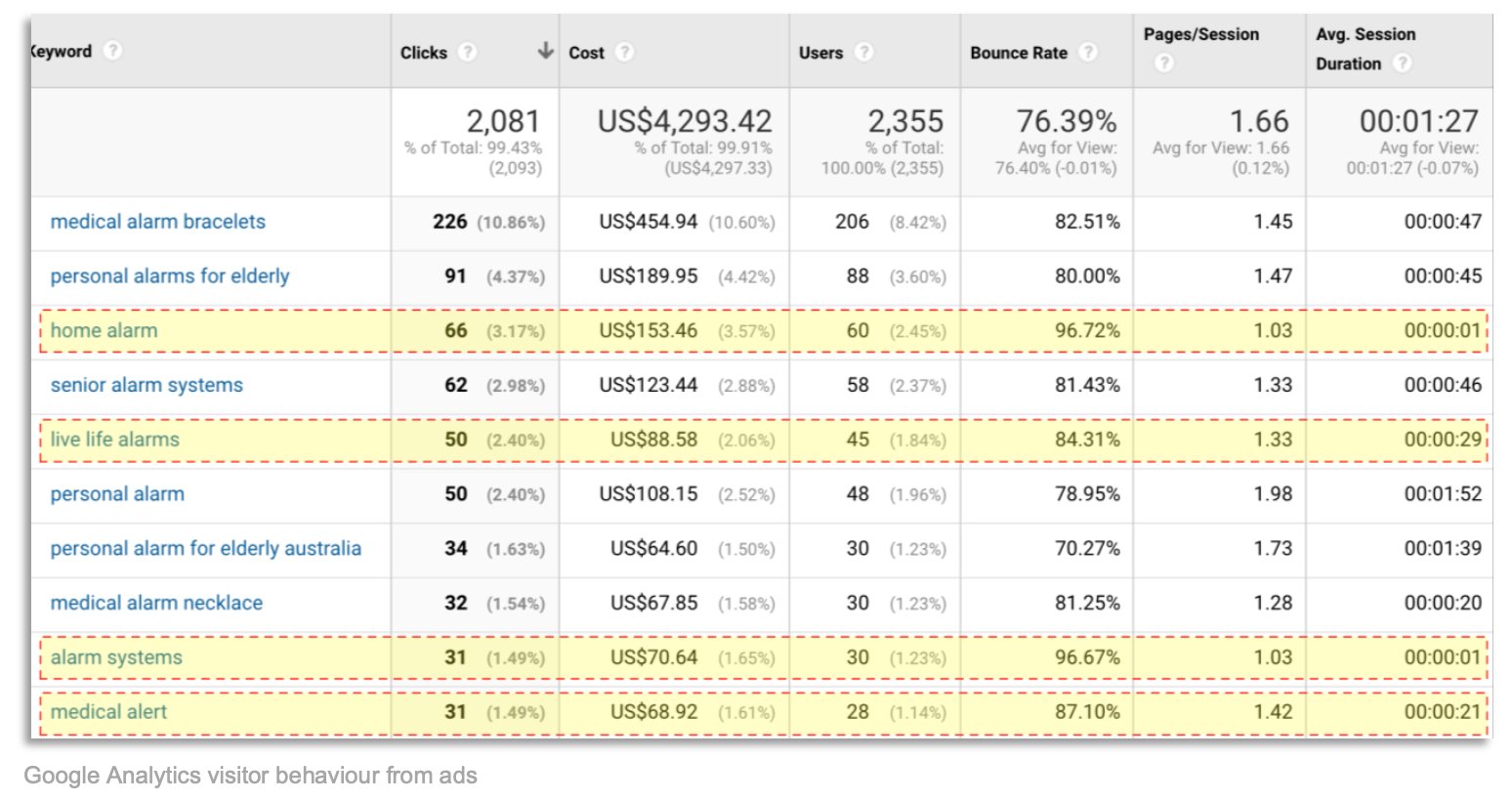This screenshot has height=801, width=1512.
Task: Select session duration 00:00:20 cell
Action: (1443, 603)
